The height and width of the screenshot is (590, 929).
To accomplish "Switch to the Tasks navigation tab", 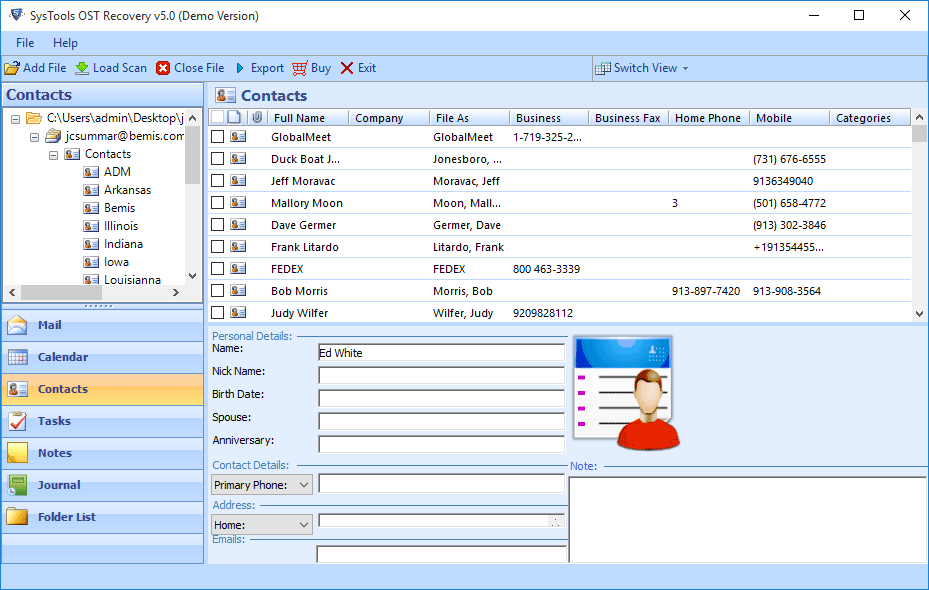I will tap(102, 421).
